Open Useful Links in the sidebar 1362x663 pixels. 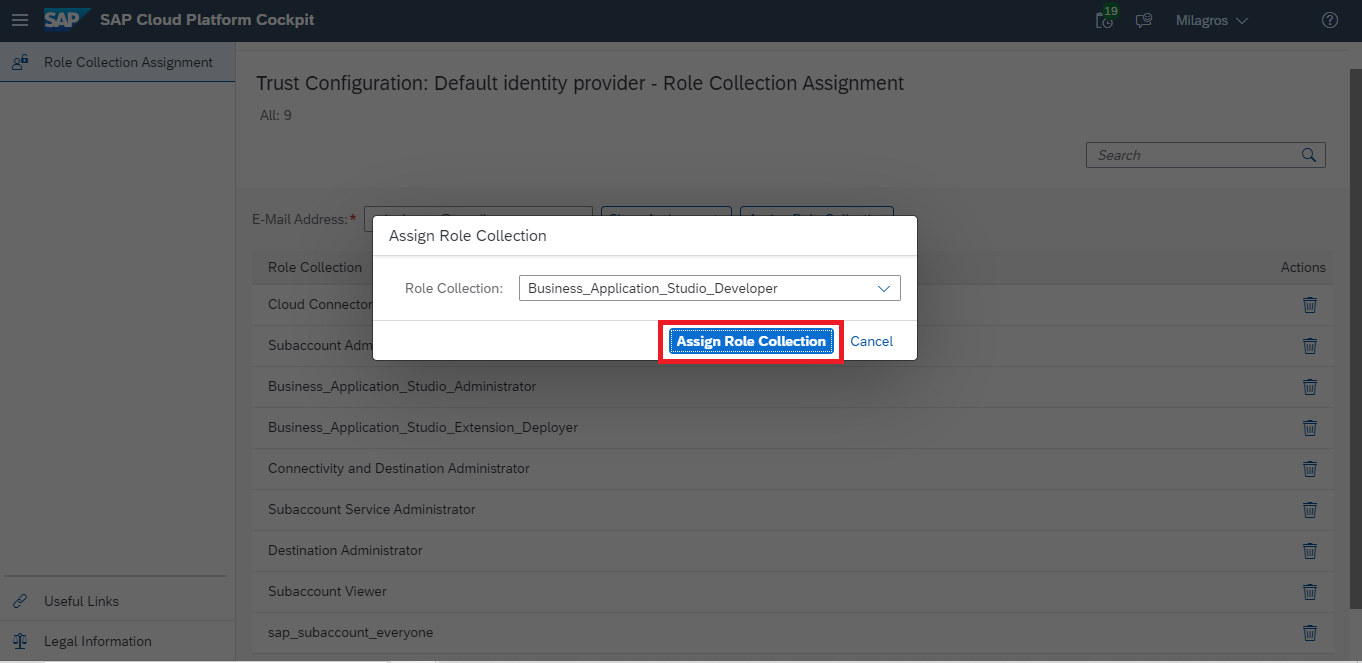coord(81,601)
